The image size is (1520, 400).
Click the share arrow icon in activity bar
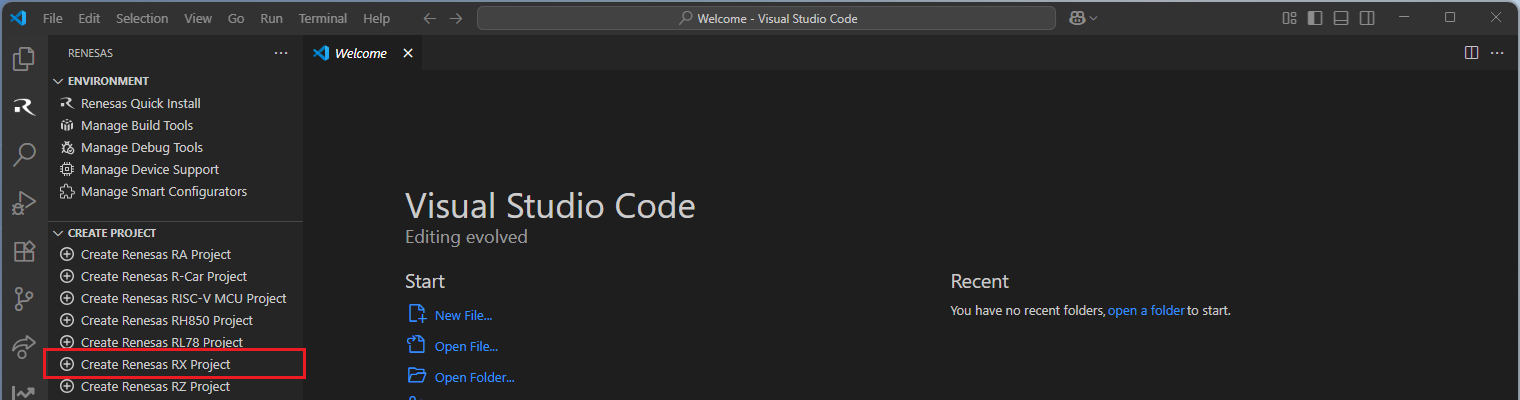click(x=23, y=347)
